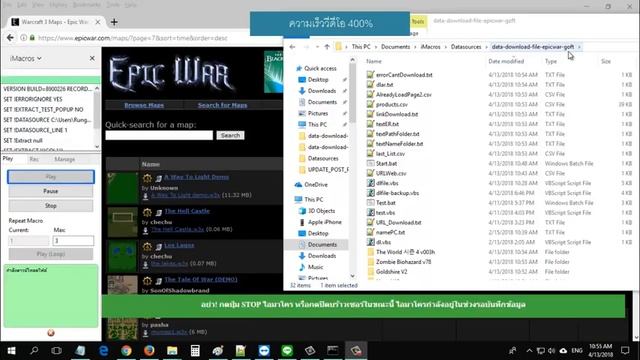Click the Quick-search for a map field

159,135
